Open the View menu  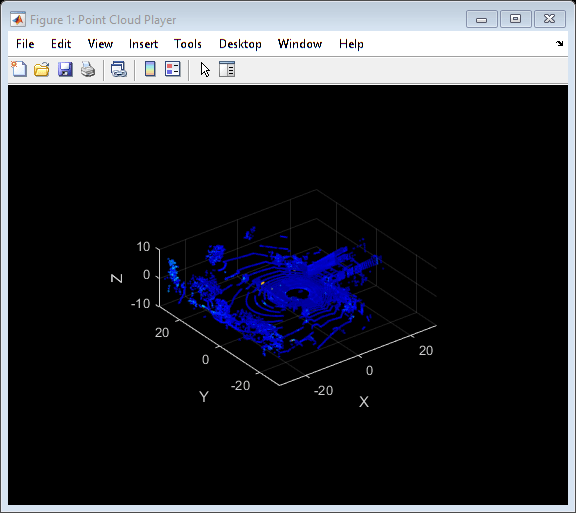pos(100,44)
